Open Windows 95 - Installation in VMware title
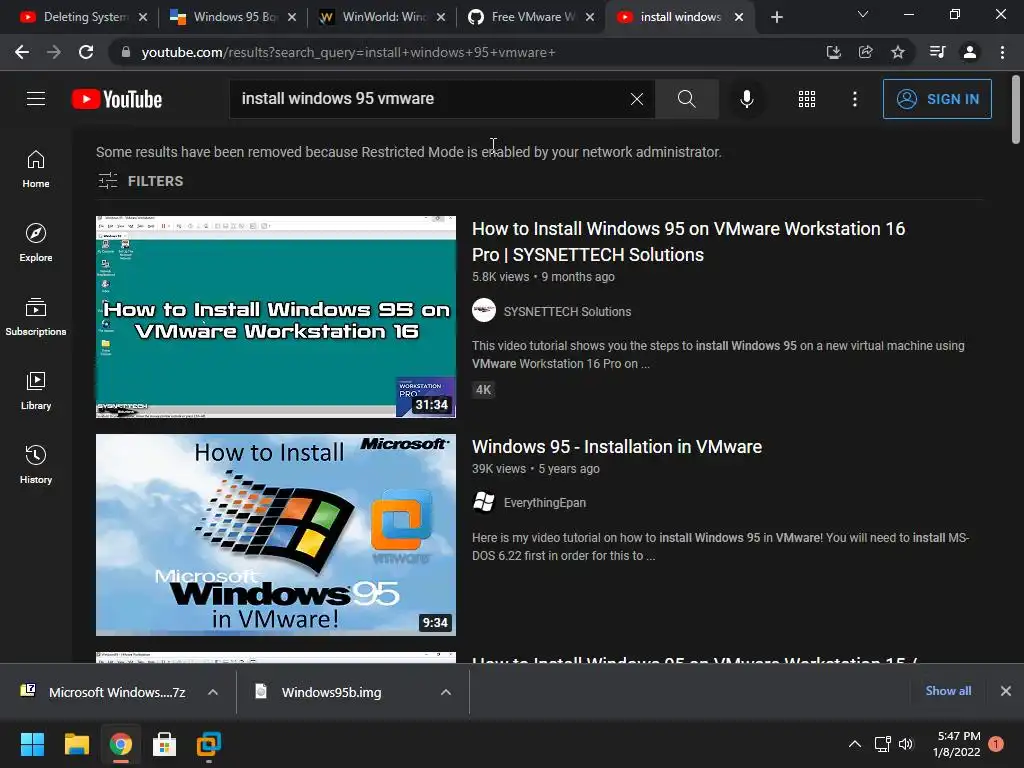The height and width of the screenshot is (768, 1024). point(617,447)
